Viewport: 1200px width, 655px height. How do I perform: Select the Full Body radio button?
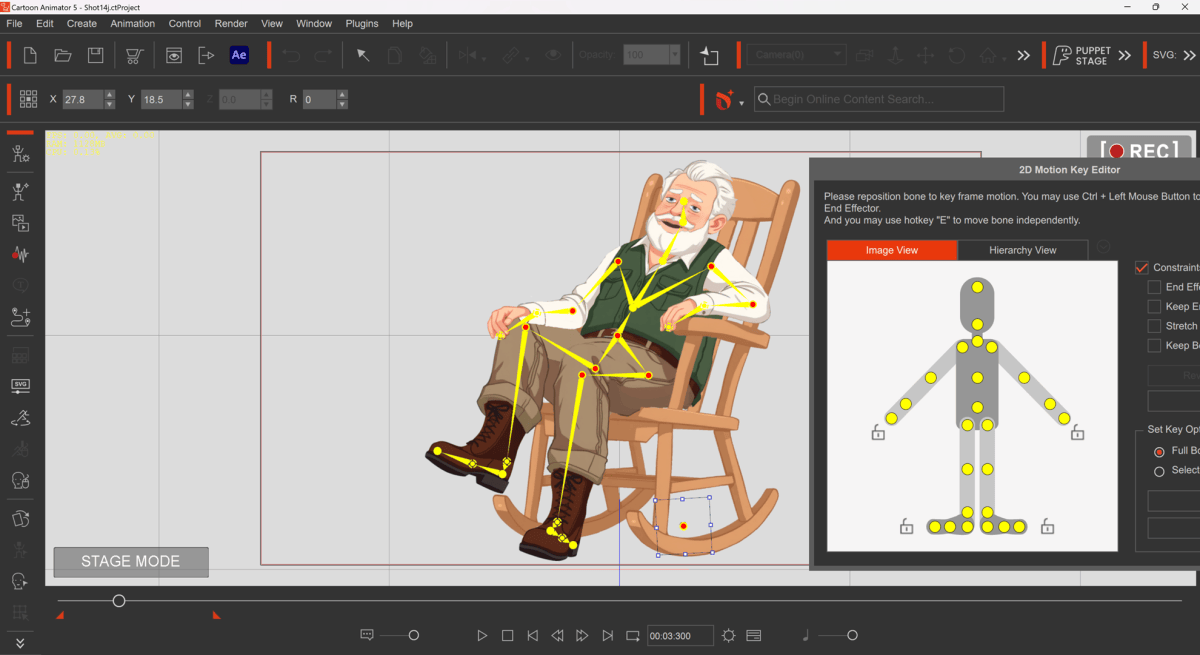(x=1159, y=451)
